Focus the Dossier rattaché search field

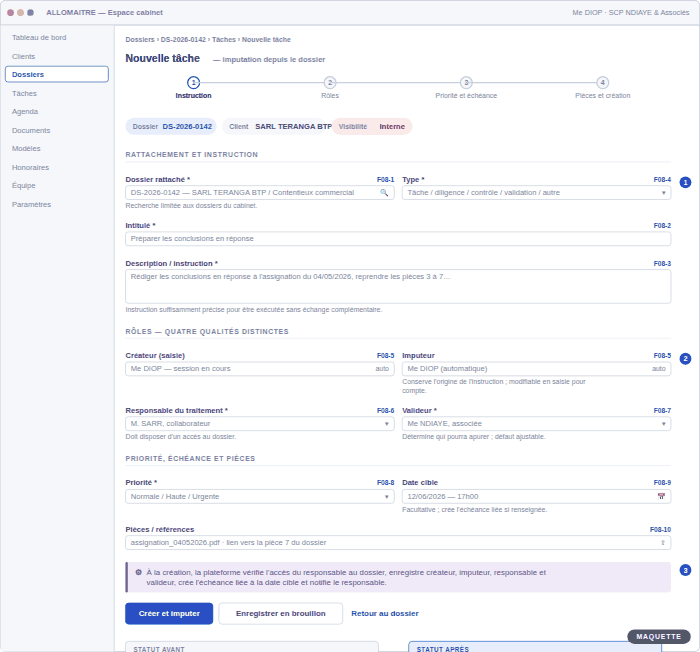coord(260,192)
